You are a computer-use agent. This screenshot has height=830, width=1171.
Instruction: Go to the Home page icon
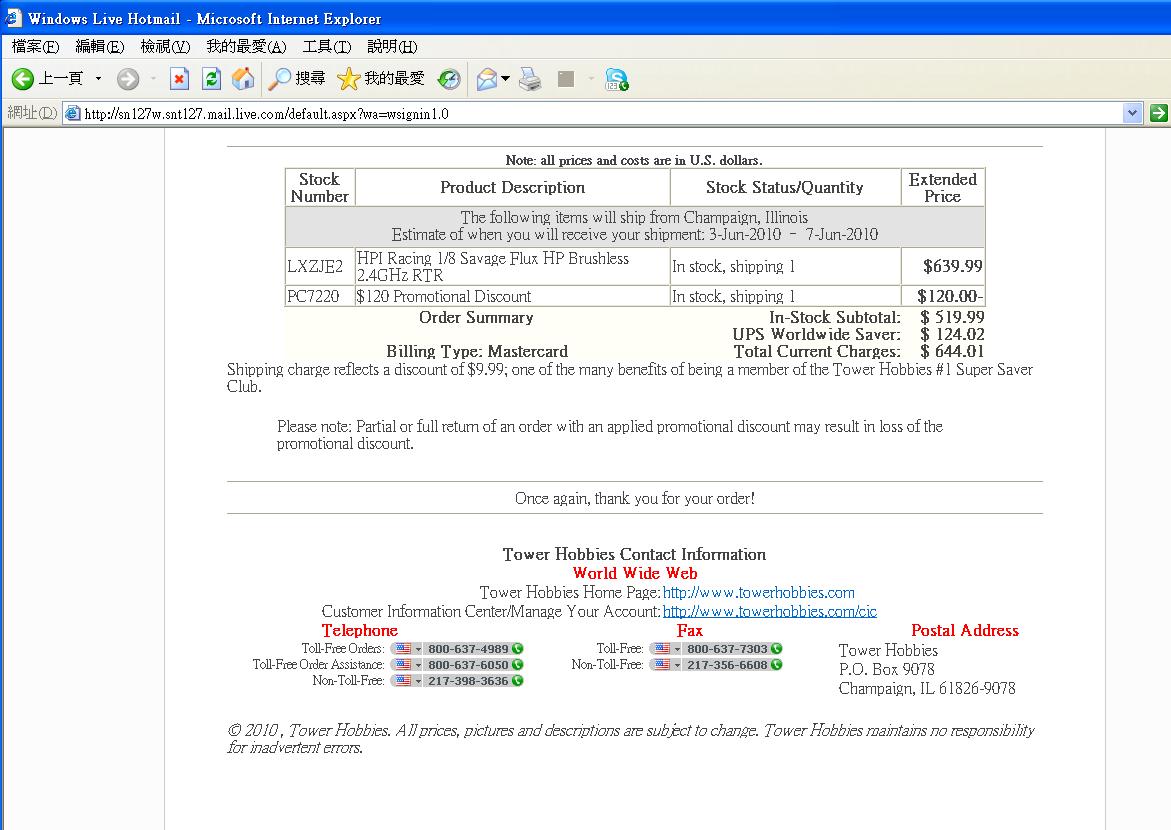tap(242, 79)
